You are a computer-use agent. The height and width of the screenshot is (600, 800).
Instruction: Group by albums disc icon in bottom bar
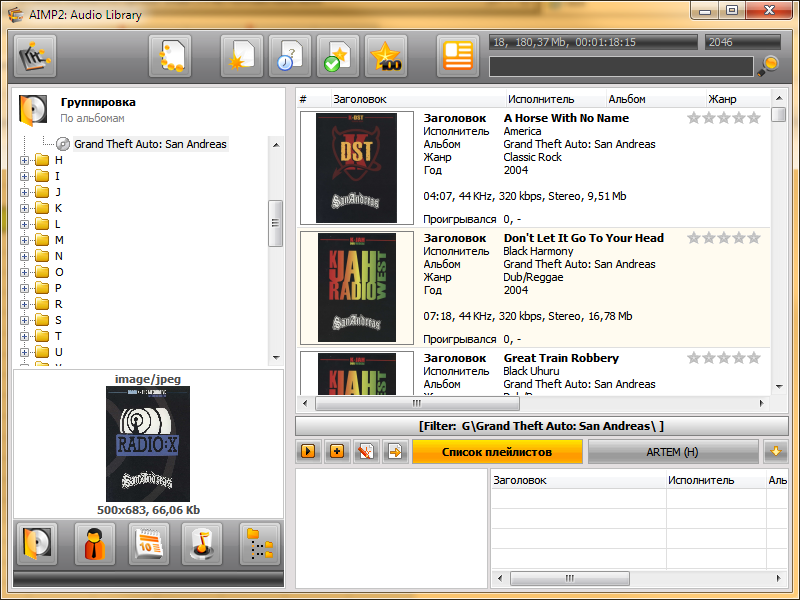[37, 543]
